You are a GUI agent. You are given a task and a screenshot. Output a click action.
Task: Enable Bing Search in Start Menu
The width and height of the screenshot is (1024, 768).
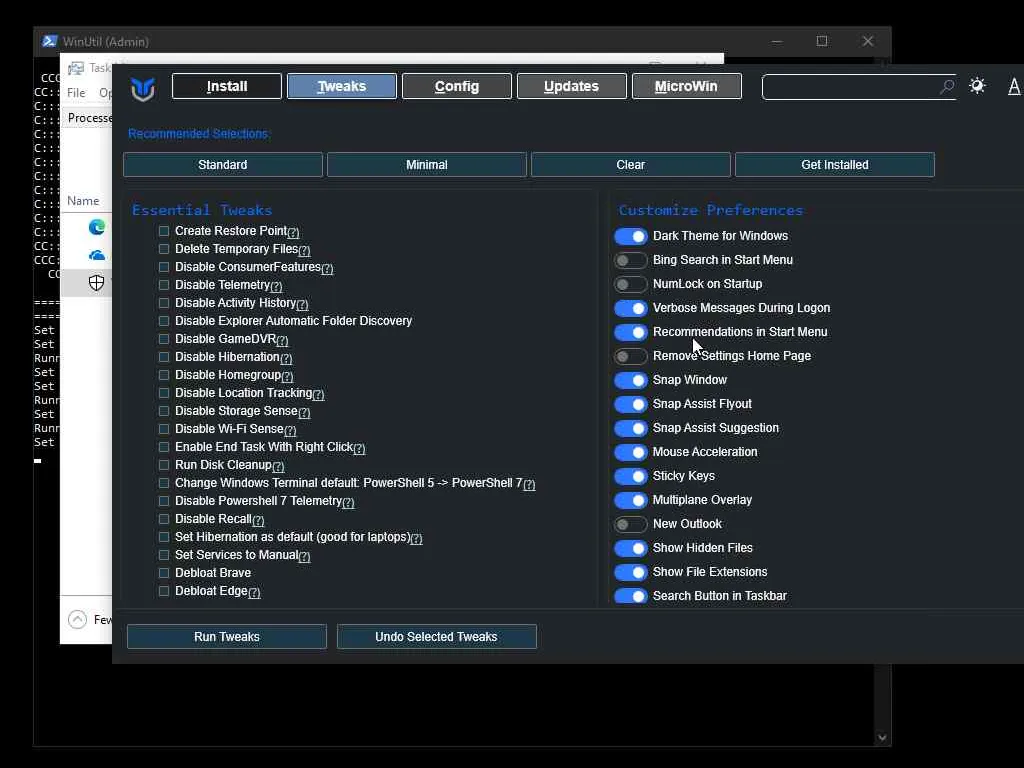[631, 261]
